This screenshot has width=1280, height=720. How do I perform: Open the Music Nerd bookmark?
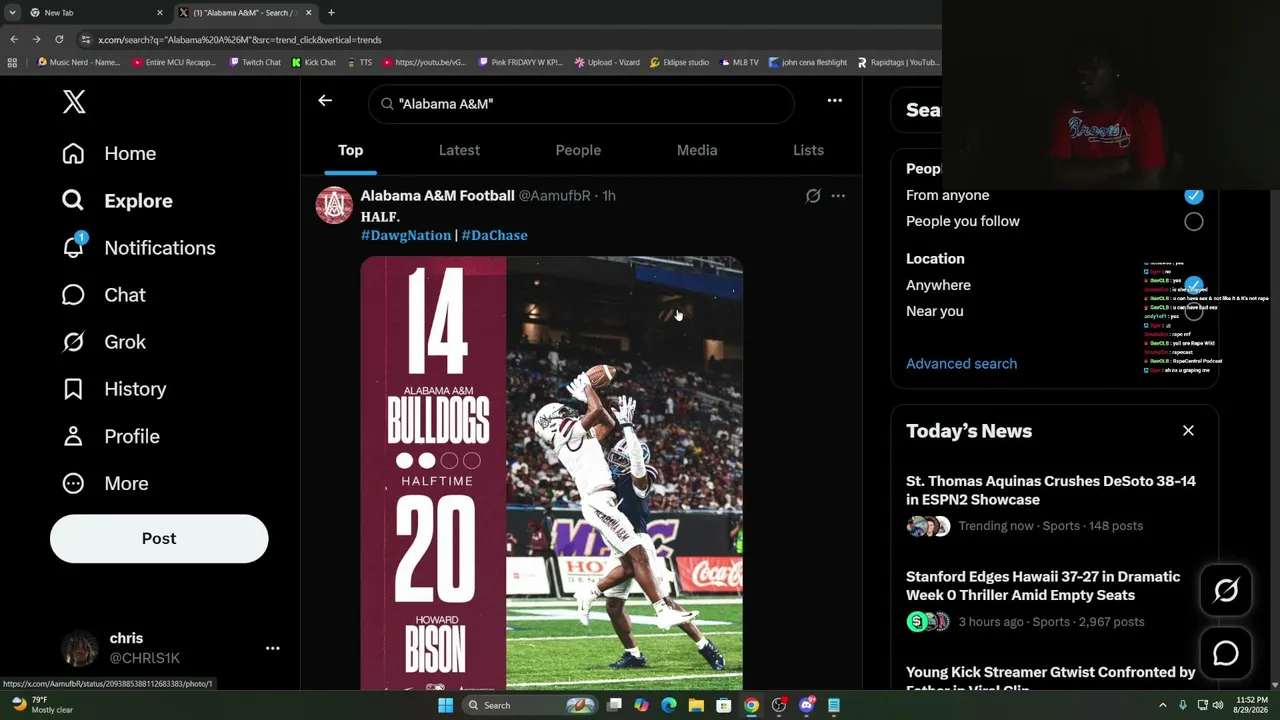(x=78, y=62)
